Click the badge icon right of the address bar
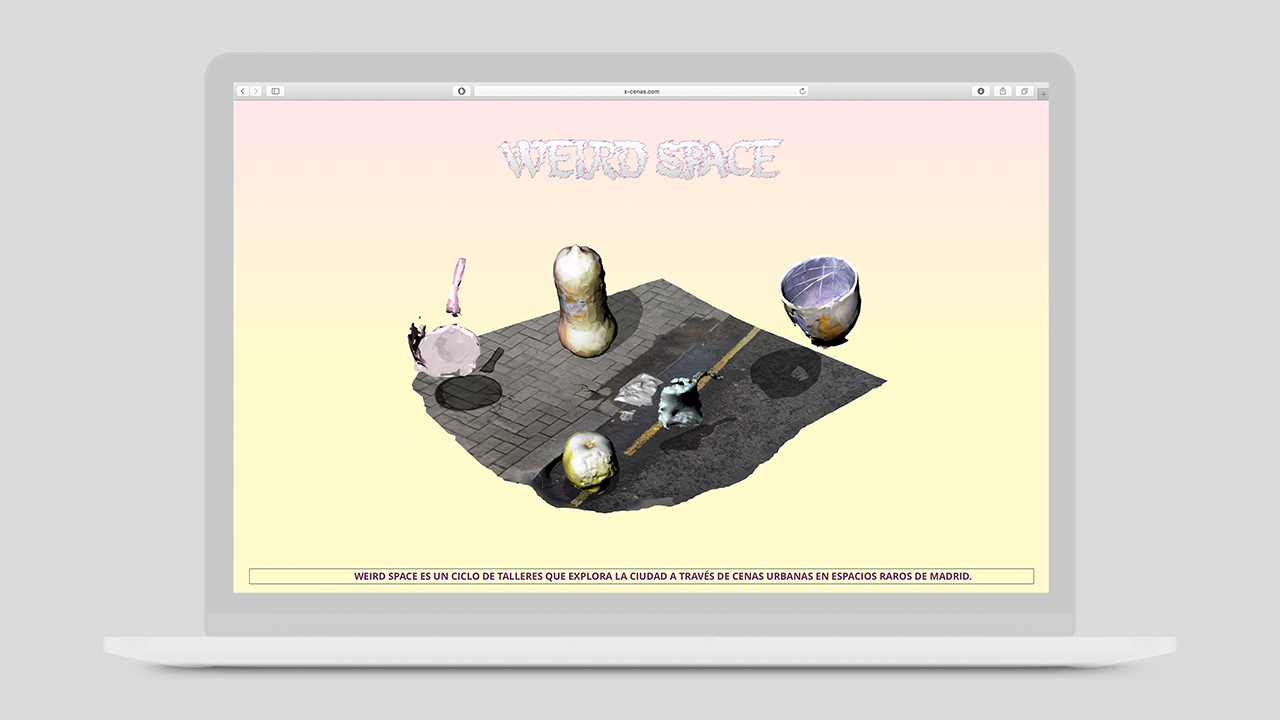 click(x=981, y=91)
